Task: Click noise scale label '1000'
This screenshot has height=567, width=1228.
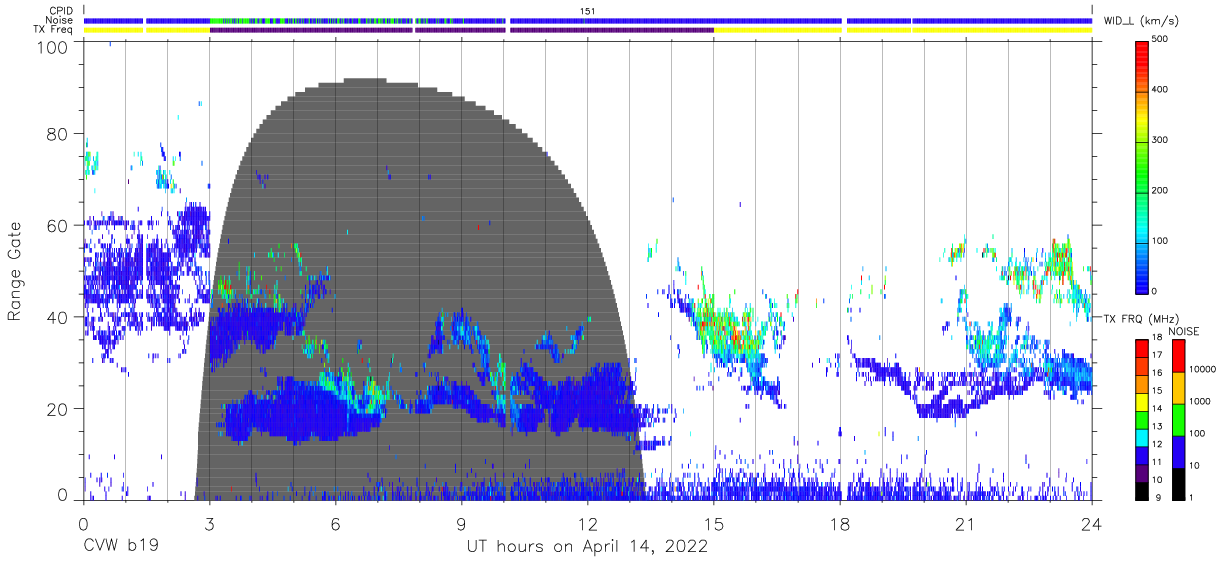Action: coord(1200,403)
